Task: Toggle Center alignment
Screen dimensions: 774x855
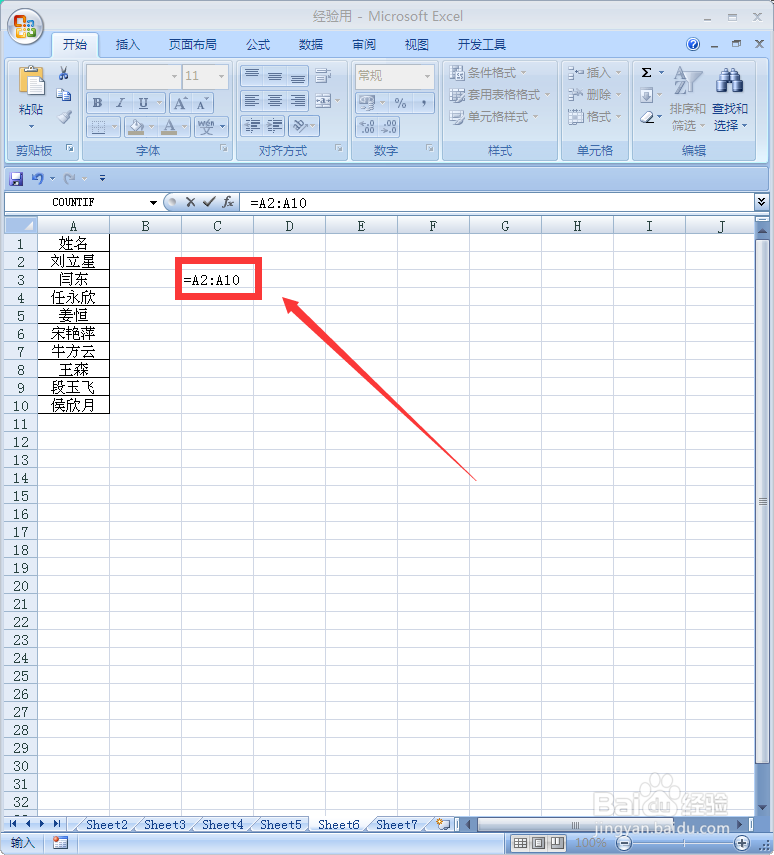Action: click(274, 101)
